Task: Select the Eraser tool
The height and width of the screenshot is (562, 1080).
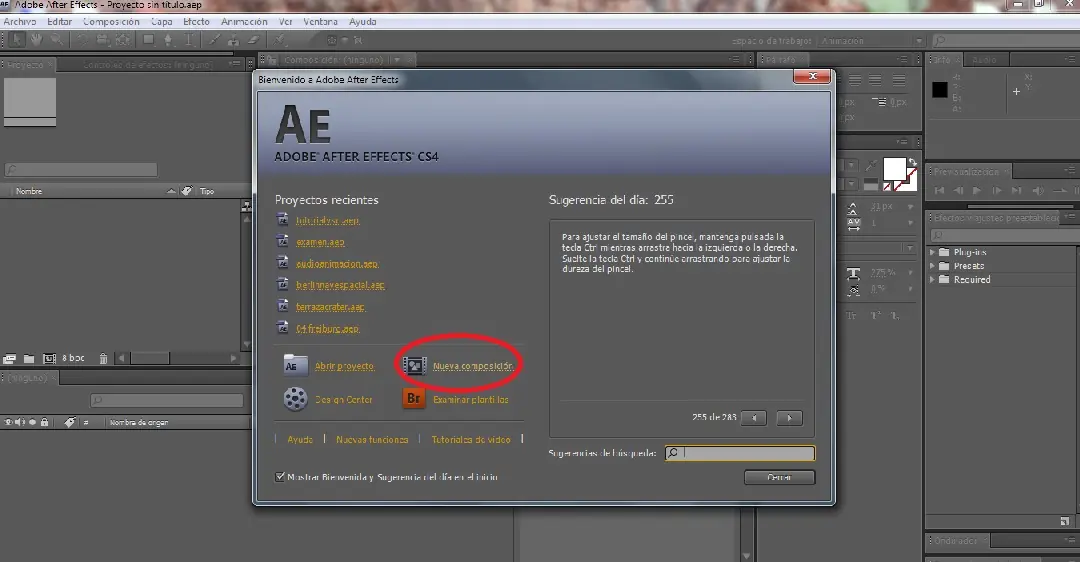Action: tap(254, 40)
